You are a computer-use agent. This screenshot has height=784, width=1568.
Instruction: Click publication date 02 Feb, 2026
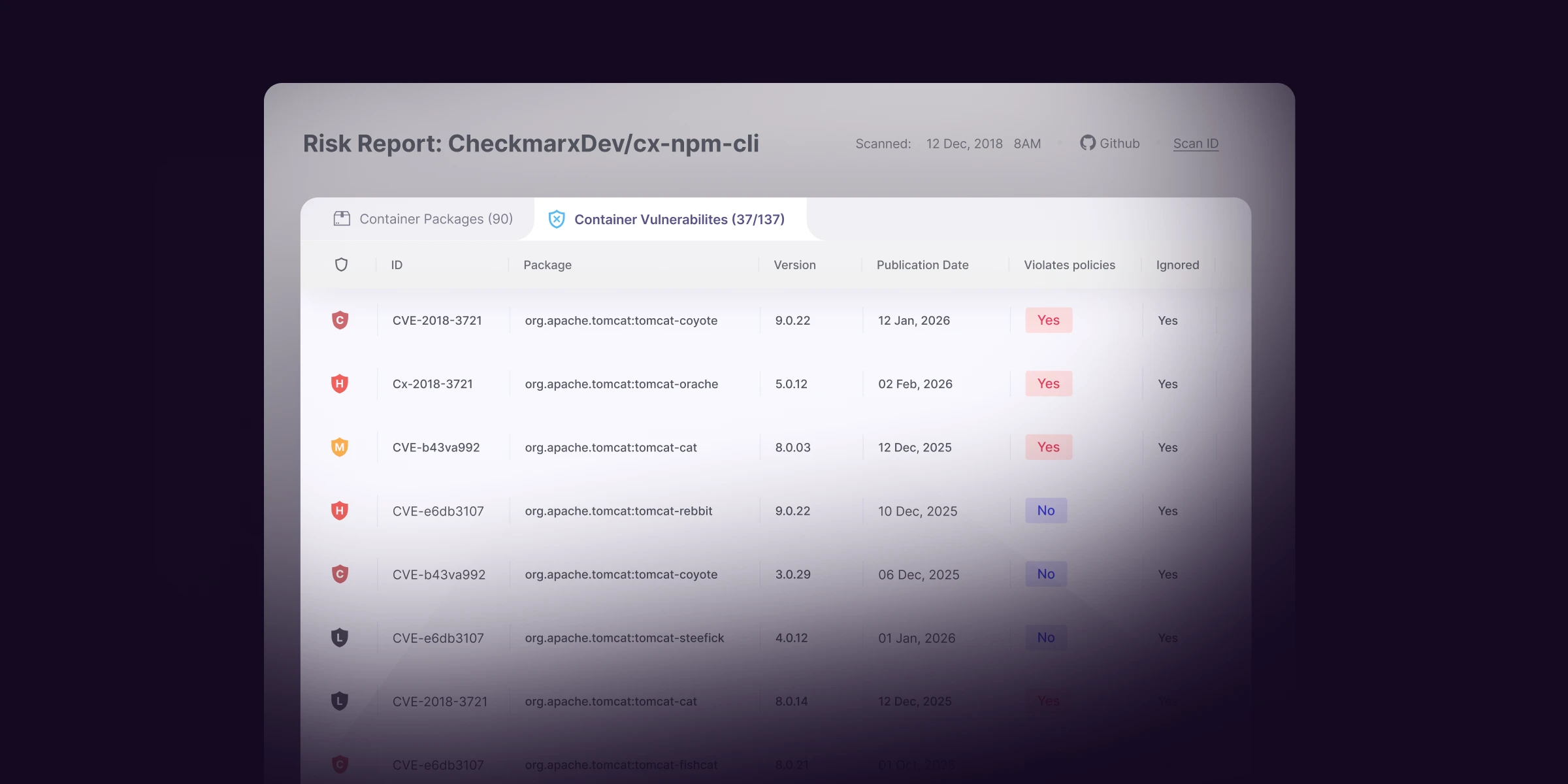pos(915,384)
